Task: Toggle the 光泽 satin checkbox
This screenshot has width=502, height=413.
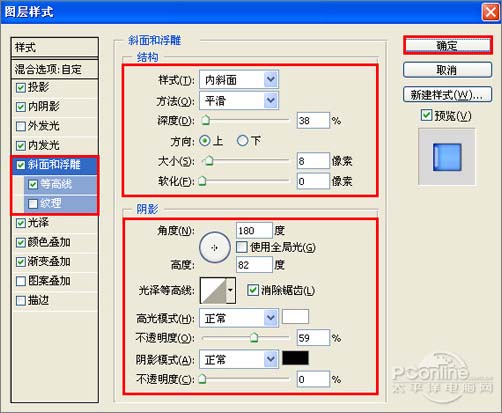Action: tap(21, 223)
